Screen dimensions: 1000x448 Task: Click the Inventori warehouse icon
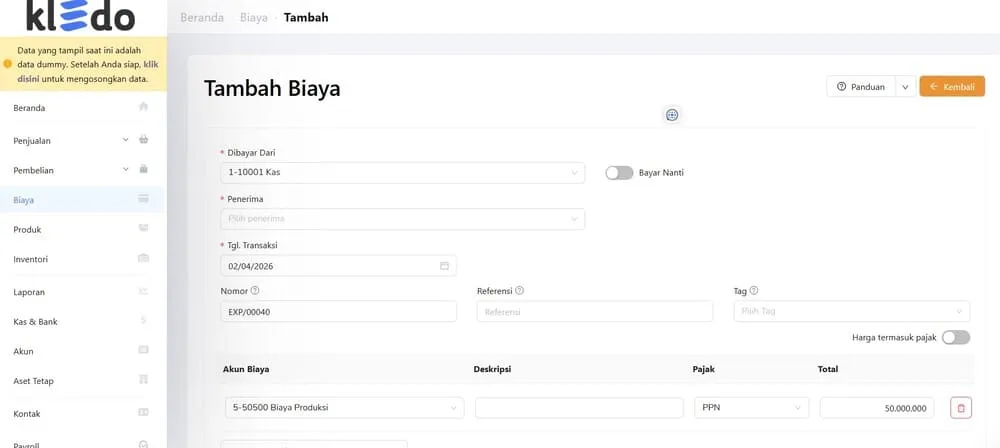tap(143, 258)
